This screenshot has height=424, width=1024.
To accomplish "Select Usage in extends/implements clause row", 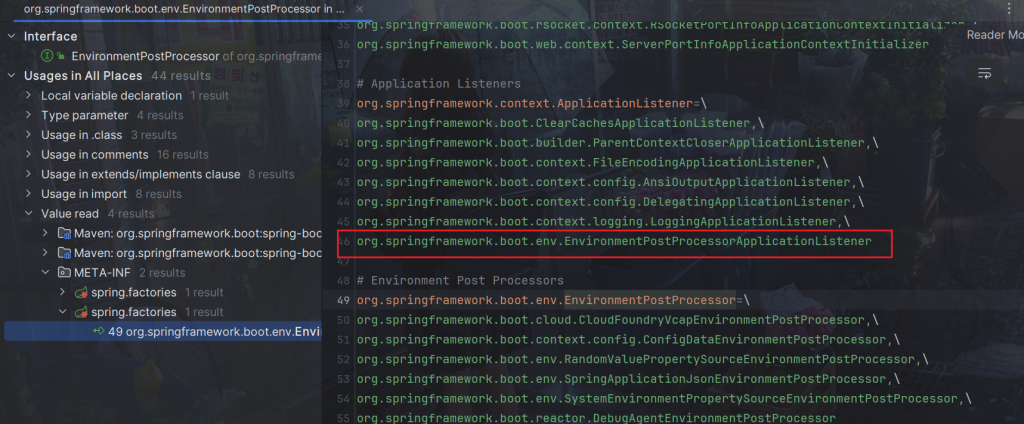I will point(140,174).
